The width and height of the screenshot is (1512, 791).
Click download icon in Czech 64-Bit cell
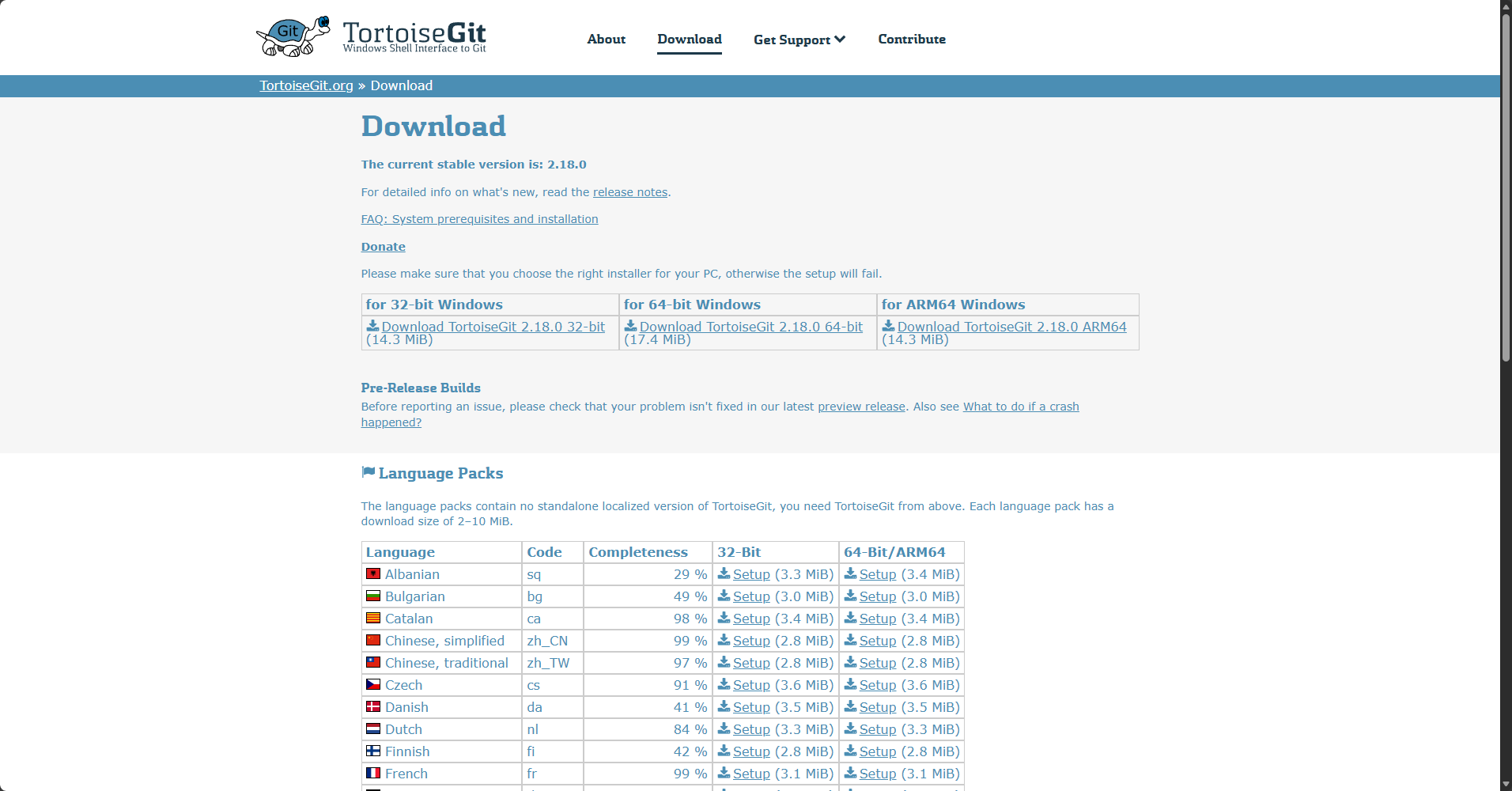pos(850,684)
